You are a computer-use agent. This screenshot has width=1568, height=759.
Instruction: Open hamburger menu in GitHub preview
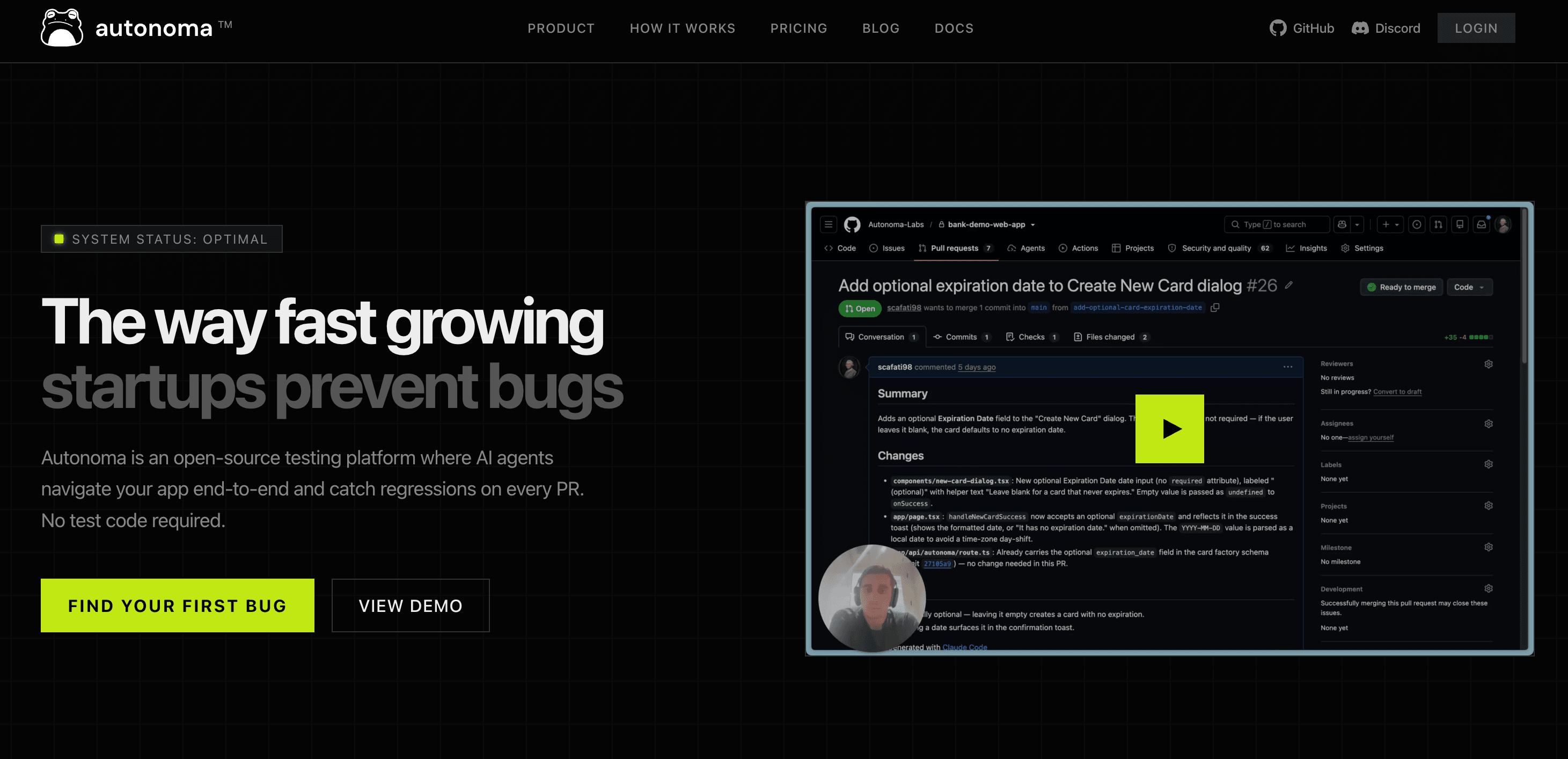[x=829, y=224]
